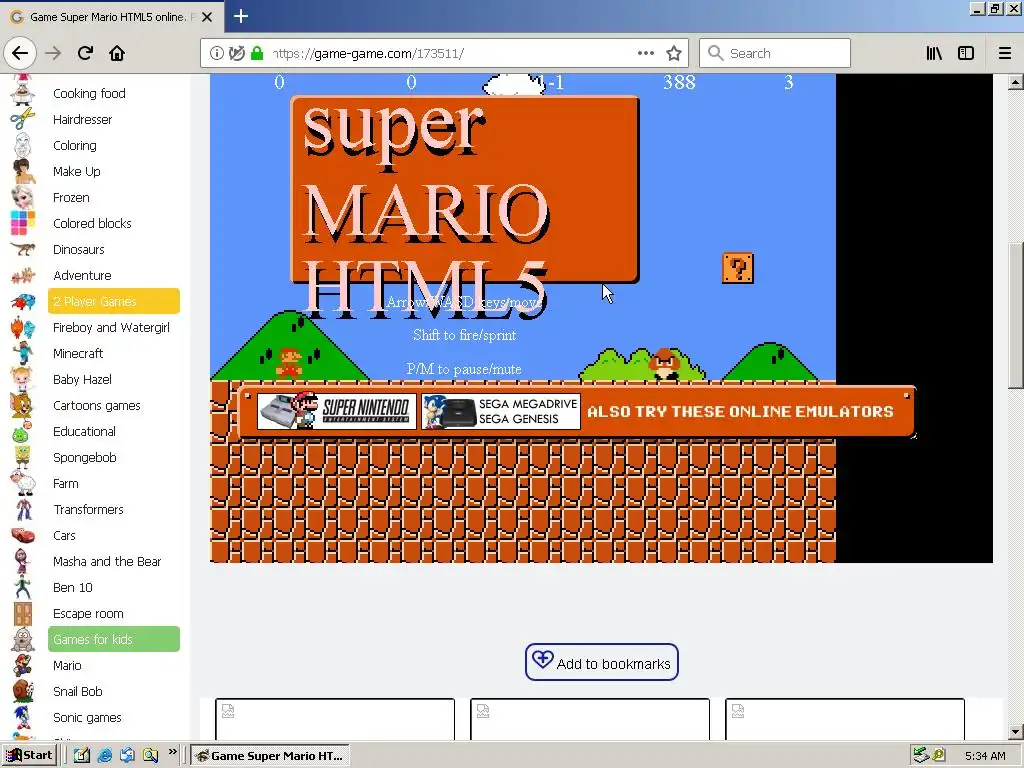Click the Angry Birds pig icon beside Educational
This screenshot has width=1024, height=768.
[x=22, y=432]
